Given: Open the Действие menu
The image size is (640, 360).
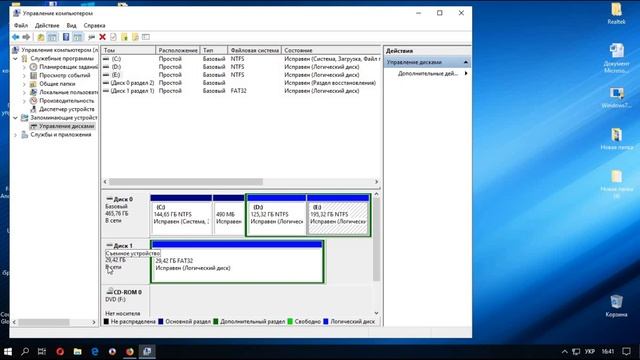Looking at the screenshot, I should coord(47,25).
